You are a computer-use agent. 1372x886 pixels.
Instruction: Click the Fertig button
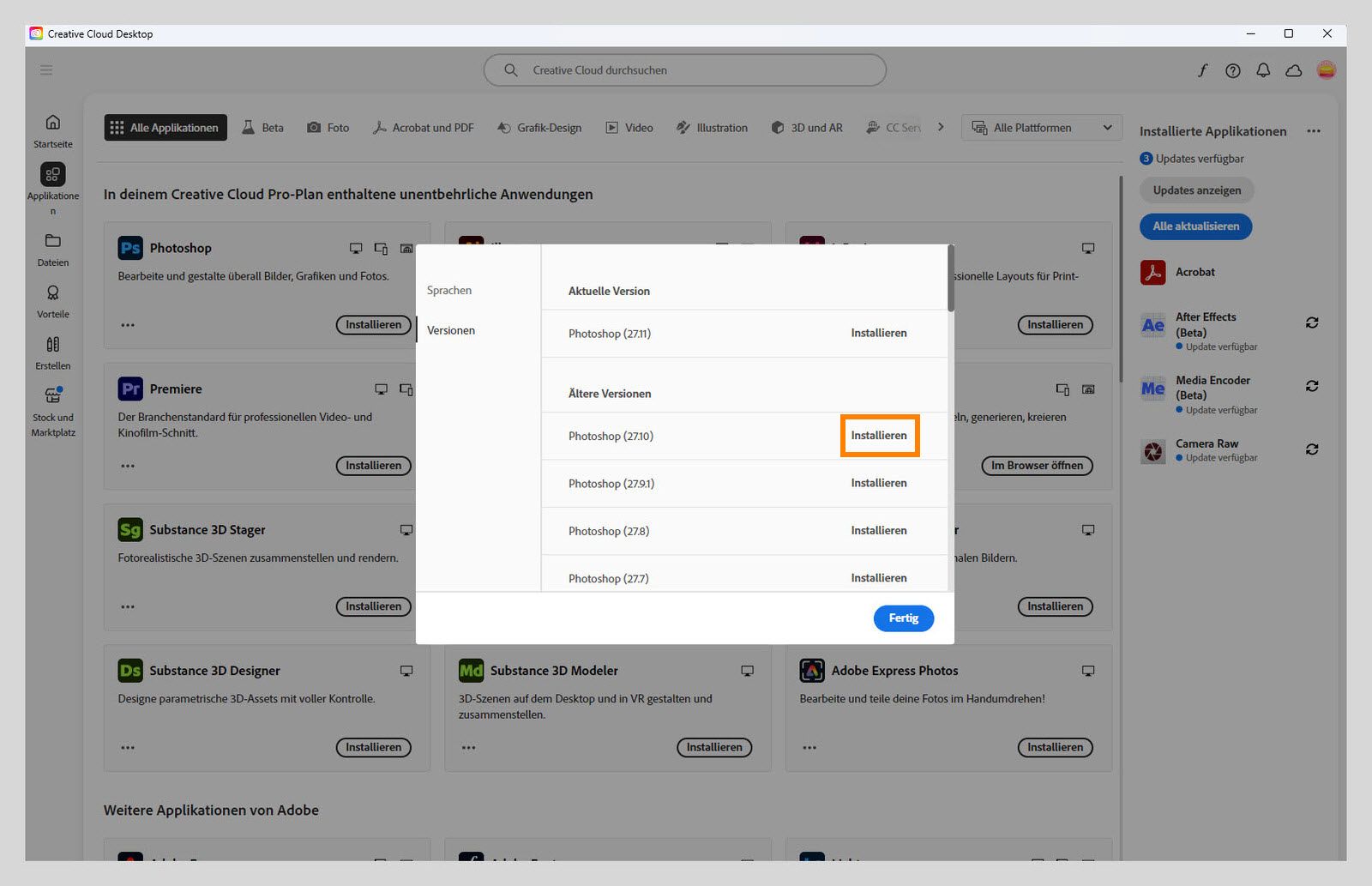coord(904,618)
